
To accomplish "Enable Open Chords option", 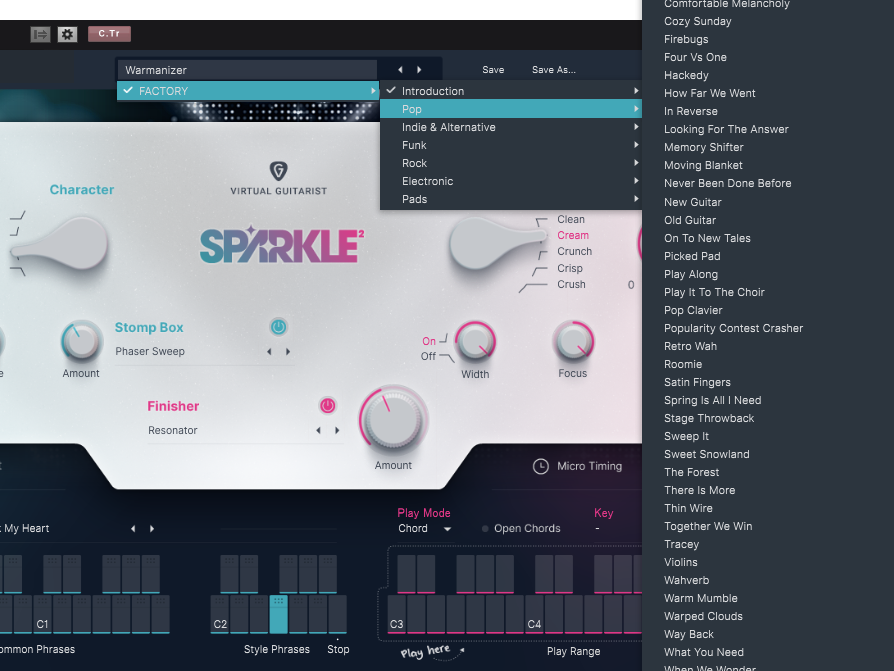I will point(521,528).
